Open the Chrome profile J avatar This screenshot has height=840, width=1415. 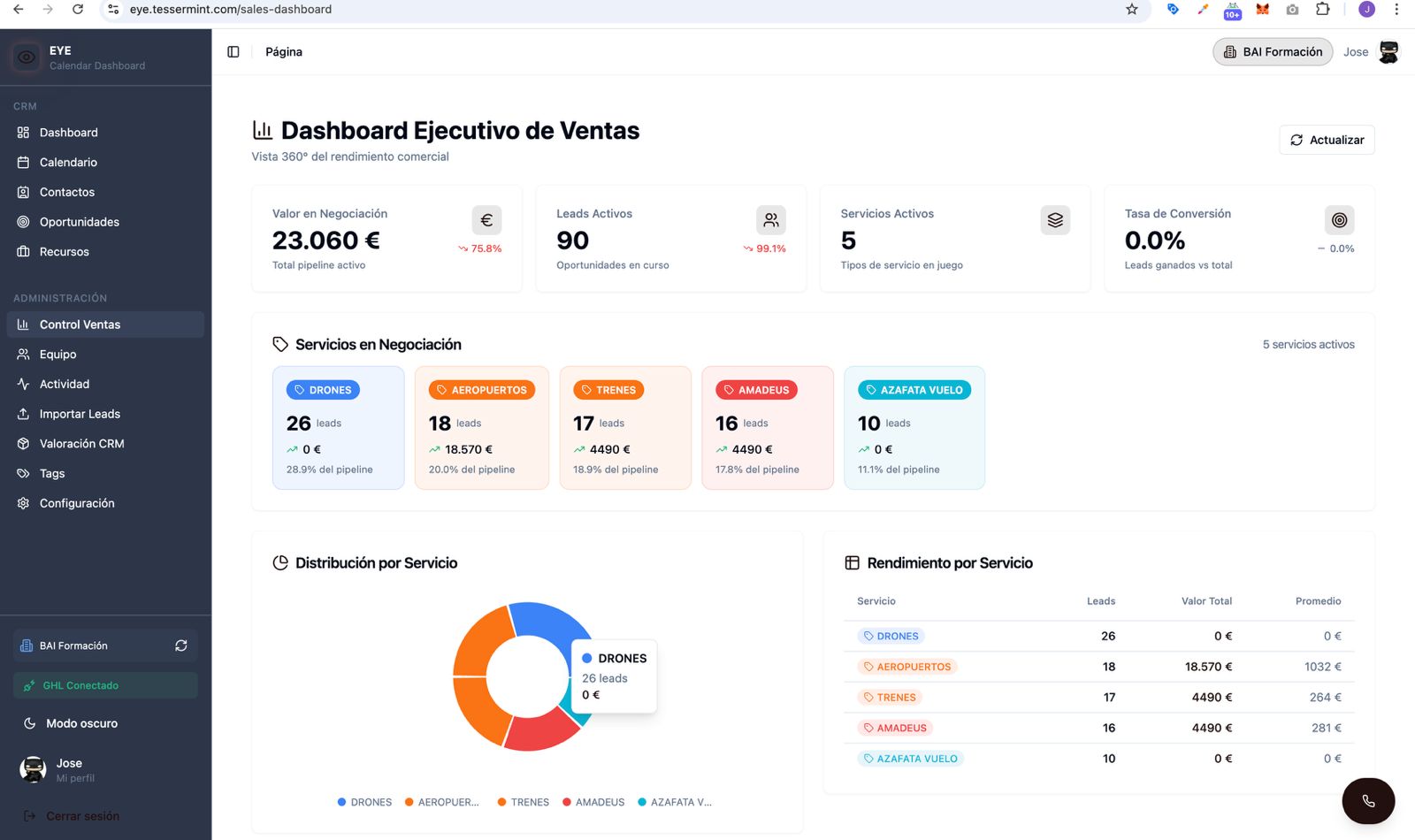pos(1367,10)
